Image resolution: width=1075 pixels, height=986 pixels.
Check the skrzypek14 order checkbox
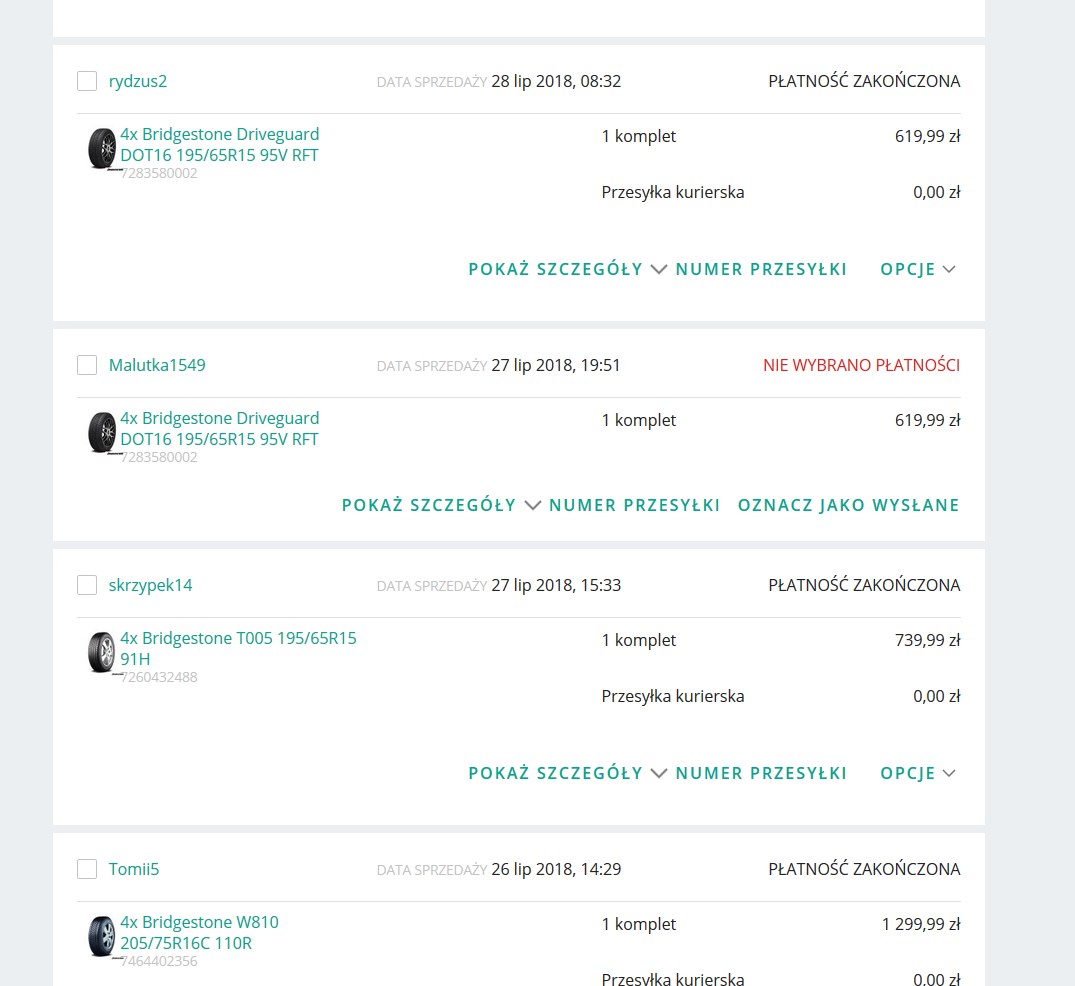point(87,585)
